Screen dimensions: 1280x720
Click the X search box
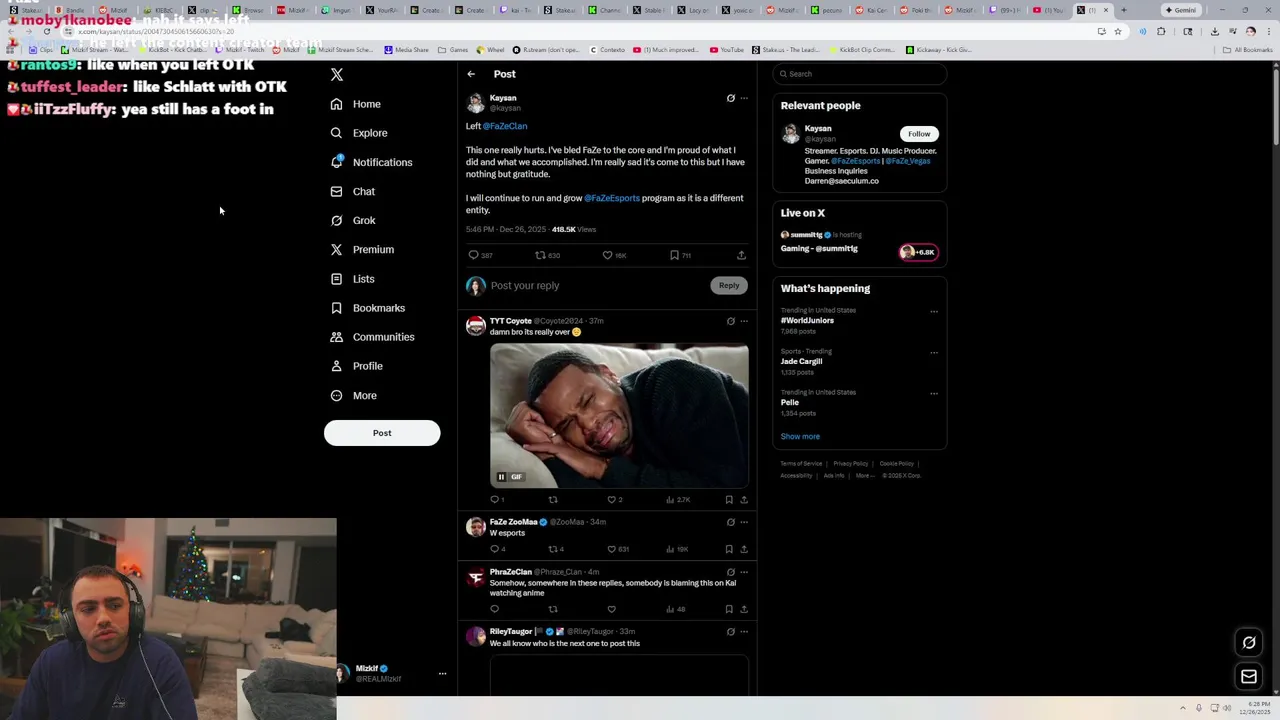coord(859,74)
